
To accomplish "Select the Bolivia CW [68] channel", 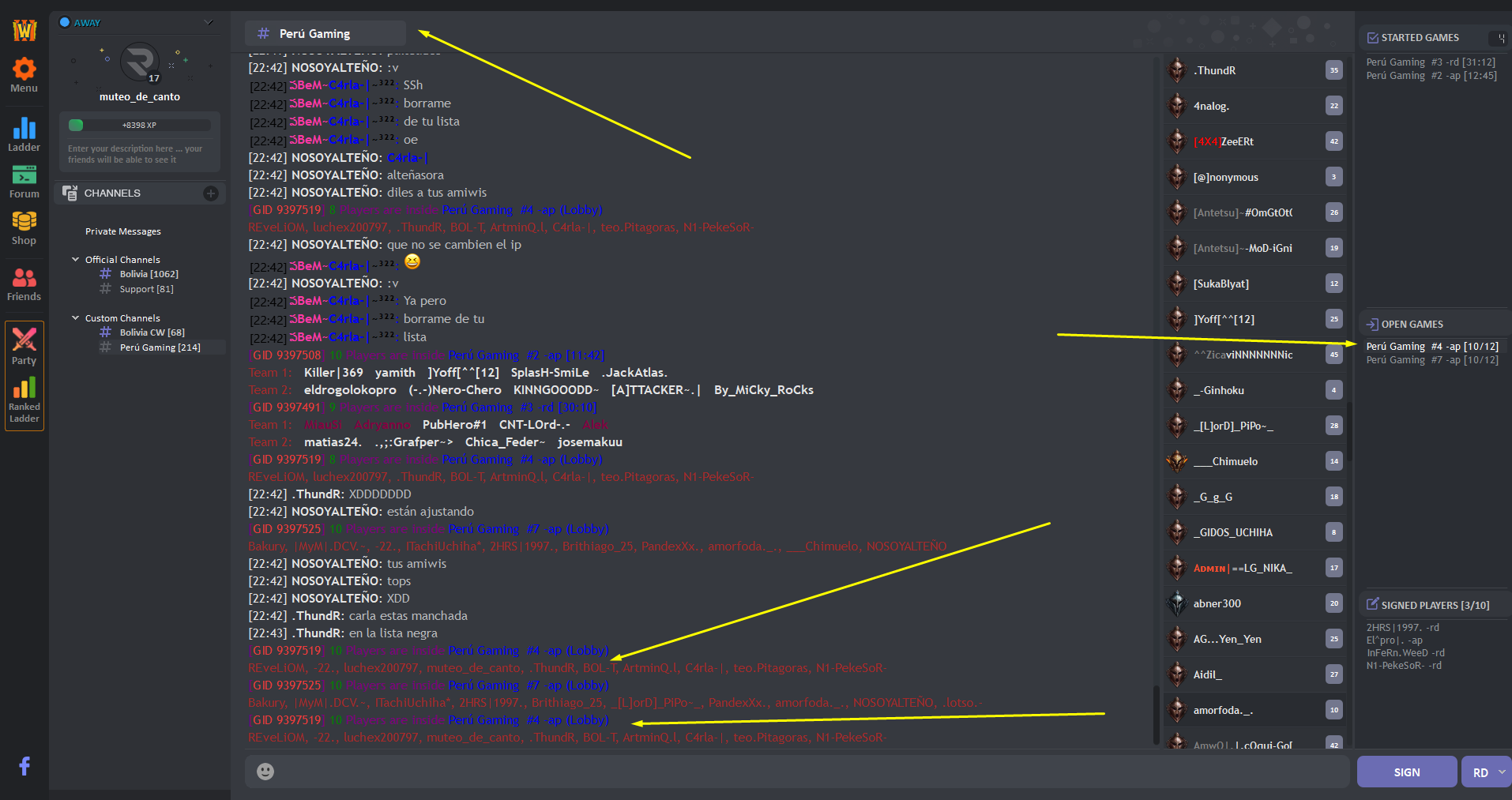I will (152, 332).
